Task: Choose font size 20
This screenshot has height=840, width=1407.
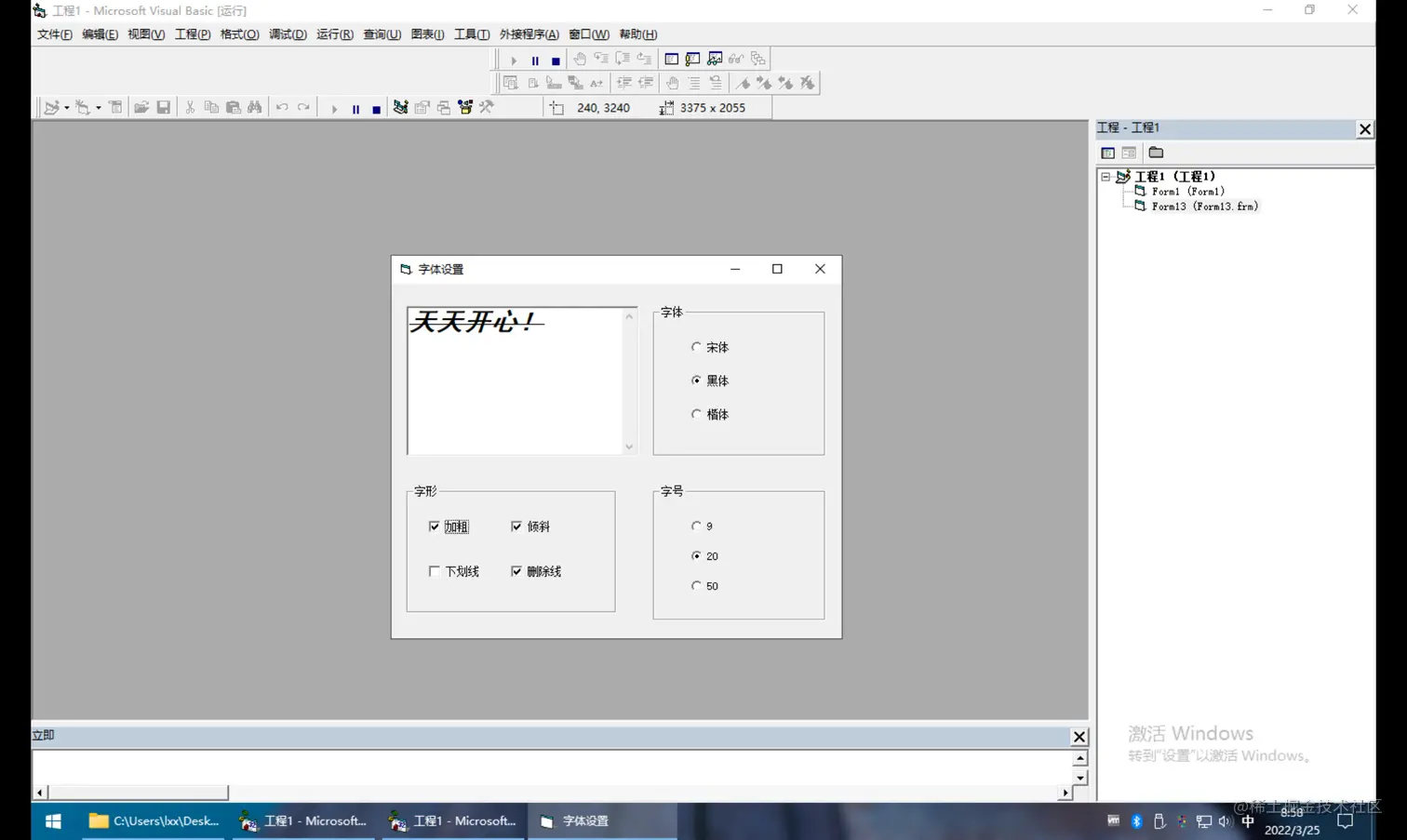Action: [704, 556]
